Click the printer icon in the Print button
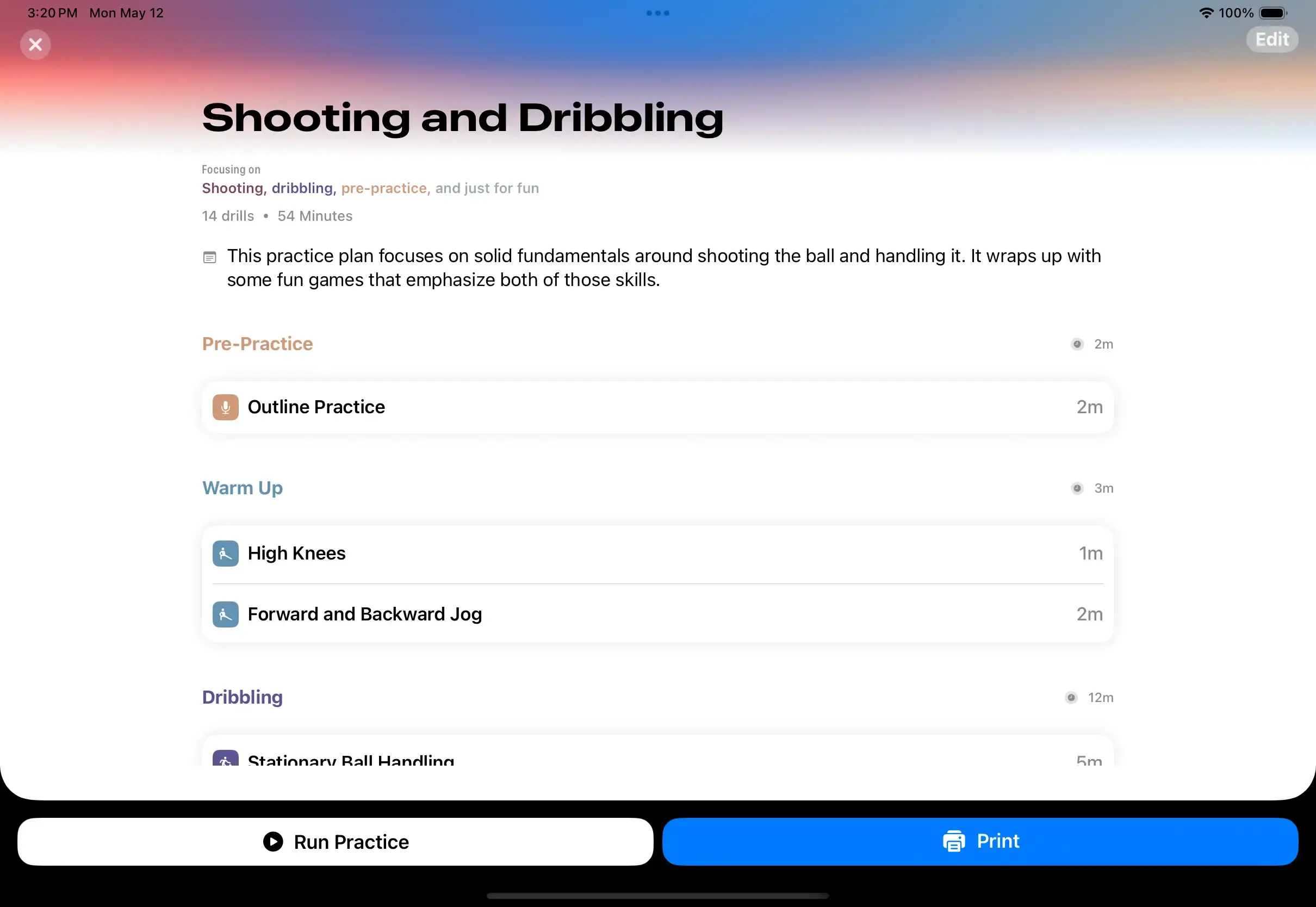 click(x=954, y=841)
